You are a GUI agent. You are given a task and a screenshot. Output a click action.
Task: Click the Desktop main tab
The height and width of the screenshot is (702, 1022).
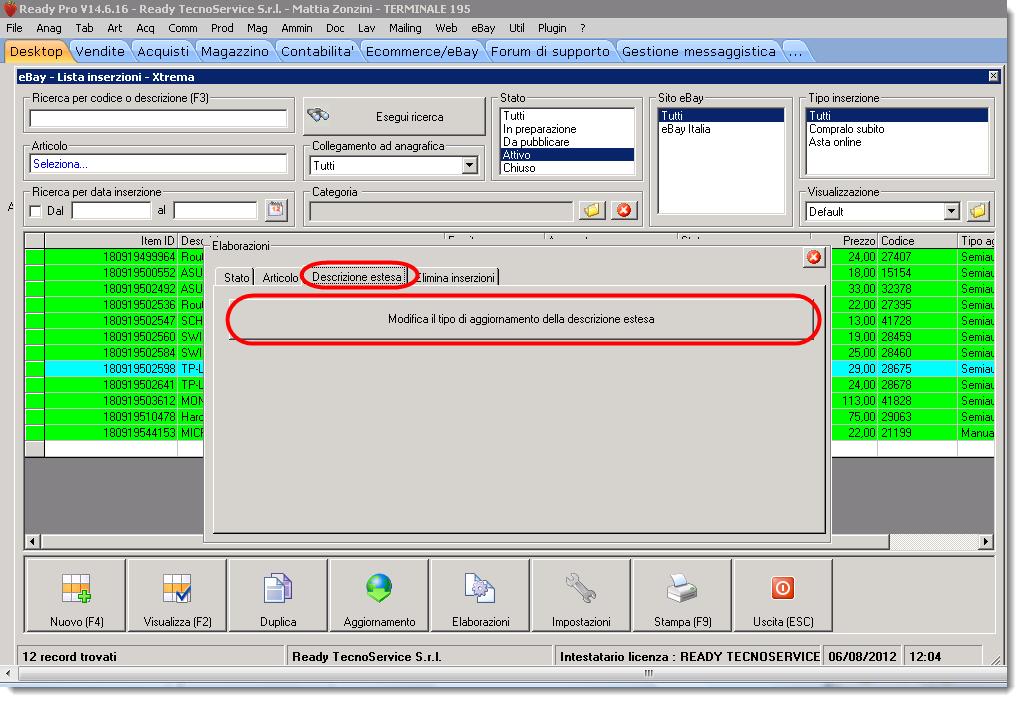tap(36, 51)
